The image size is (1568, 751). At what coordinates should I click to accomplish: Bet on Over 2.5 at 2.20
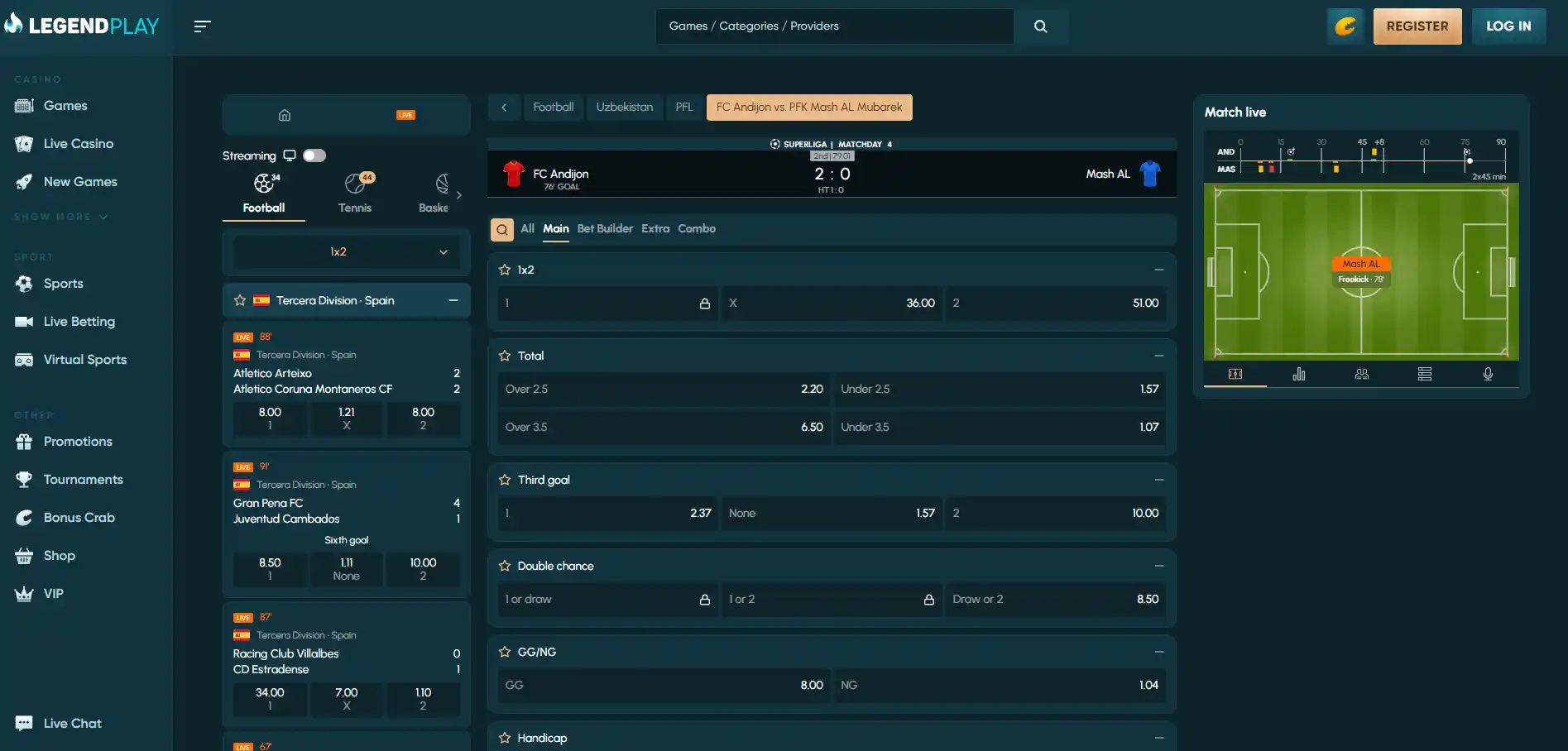pos(664,390)
